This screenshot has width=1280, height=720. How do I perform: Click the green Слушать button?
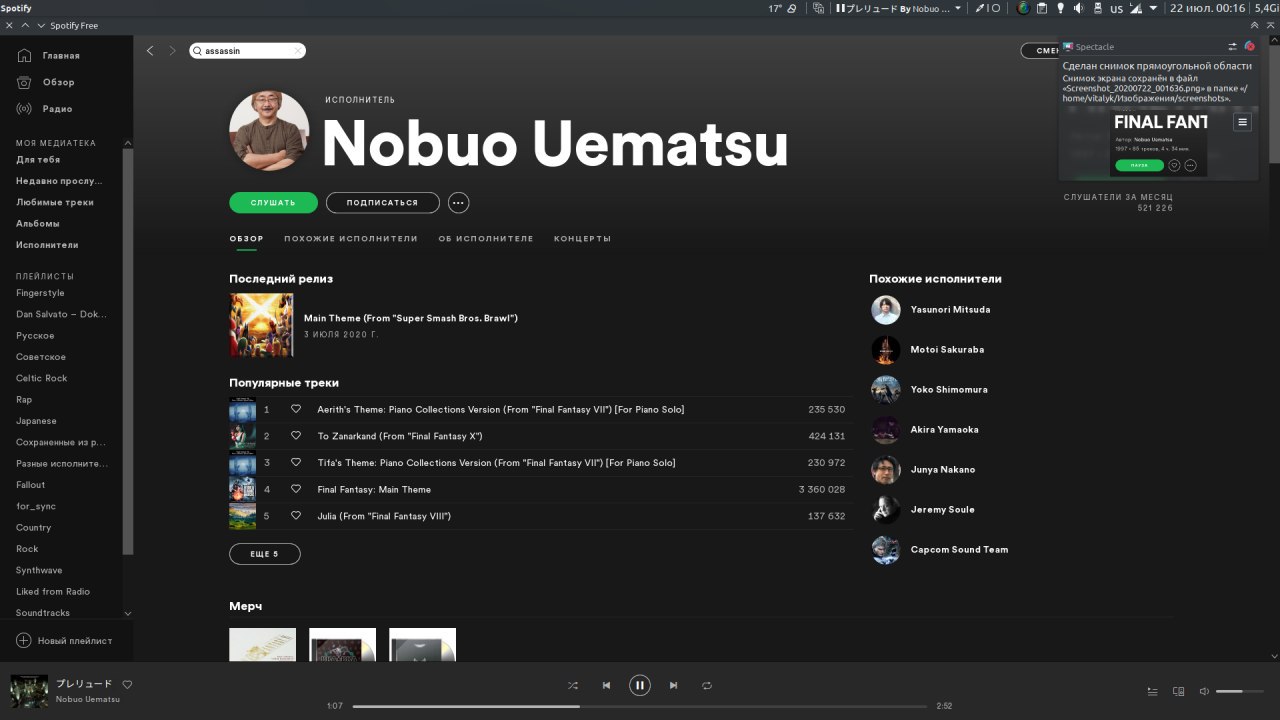pyautogui.click(x=273, y=203)
